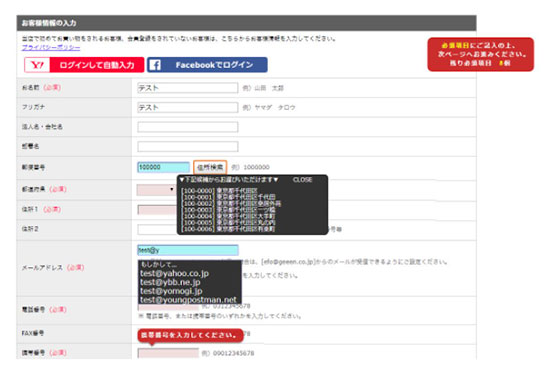The height and width of the screenshot is (368, 550).
Task: Choose suggestion test@yahoo.co.jp
Action: [174, 273]
